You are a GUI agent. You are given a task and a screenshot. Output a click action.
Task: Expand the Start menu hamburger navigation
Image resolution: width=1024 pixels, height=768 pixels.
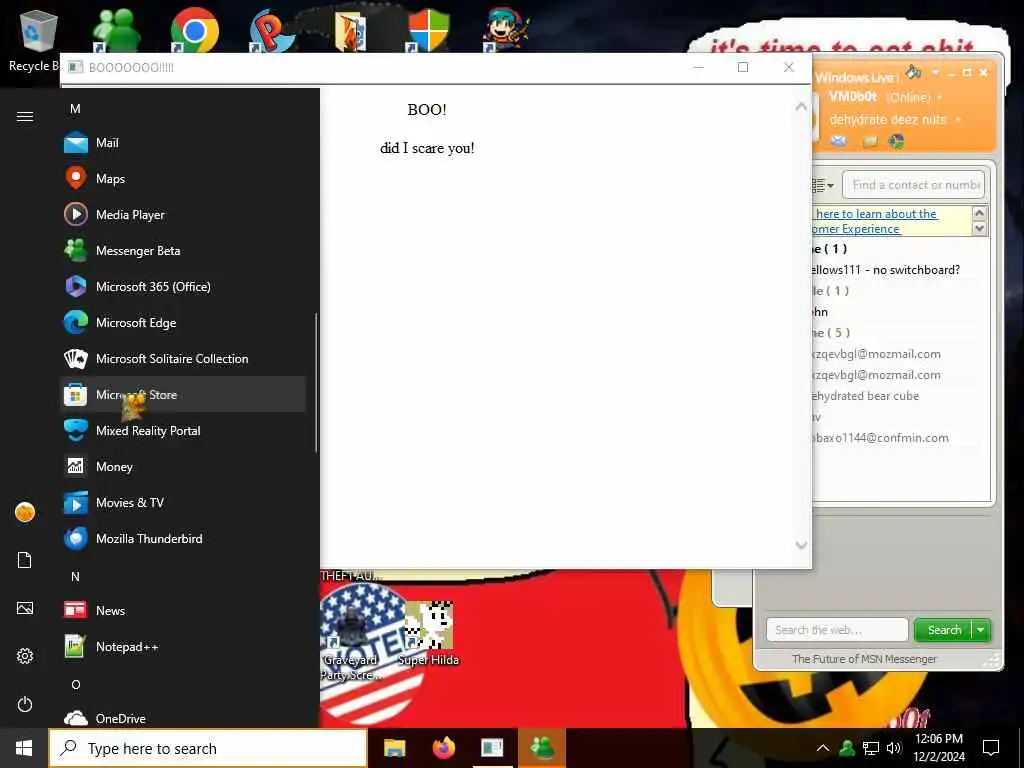coord(25,116)
